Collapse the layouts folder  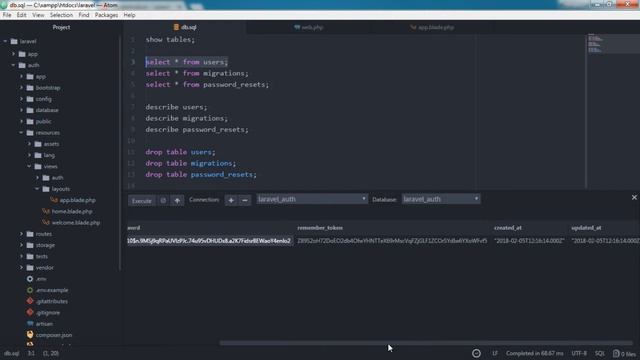[38, 189]
